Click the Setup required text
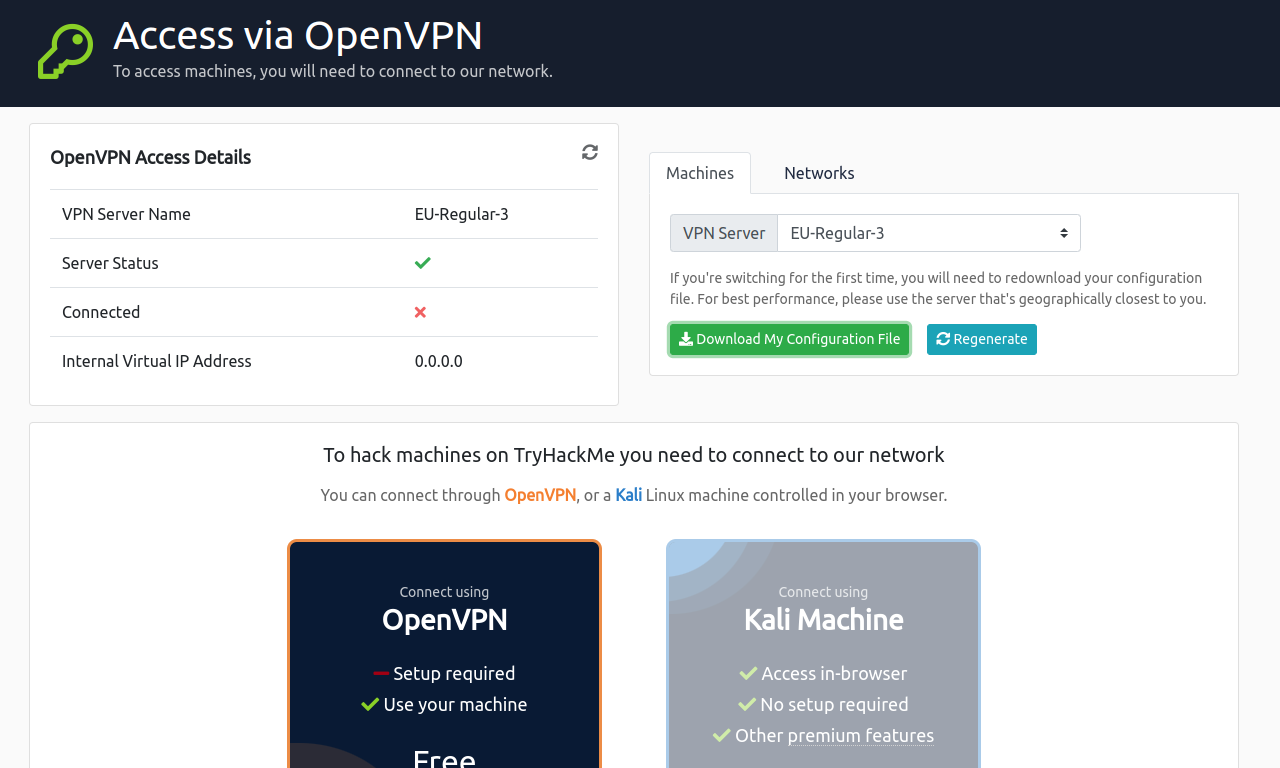 pyautogui.click(x=454, y=673)
